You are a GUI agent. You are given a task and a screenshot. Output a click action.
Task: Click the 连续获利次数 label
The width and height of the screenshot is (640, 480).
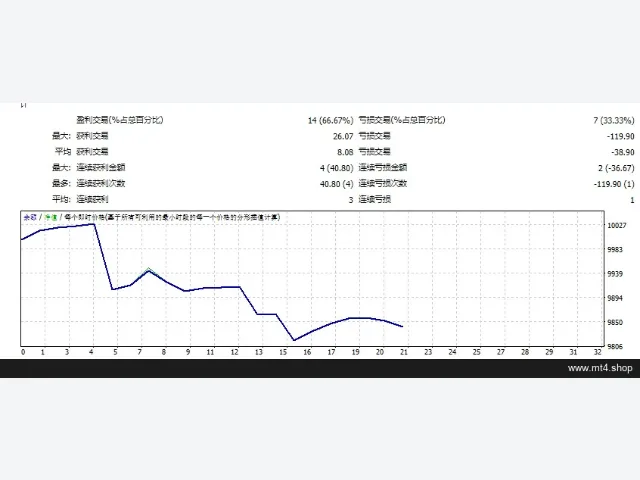100,183
